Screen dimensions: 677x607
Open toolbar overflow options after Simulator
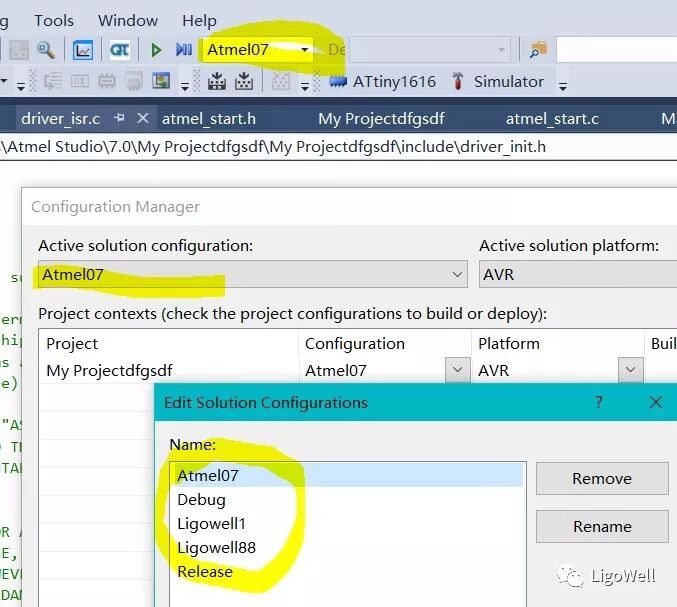click(x=563, y=86)
